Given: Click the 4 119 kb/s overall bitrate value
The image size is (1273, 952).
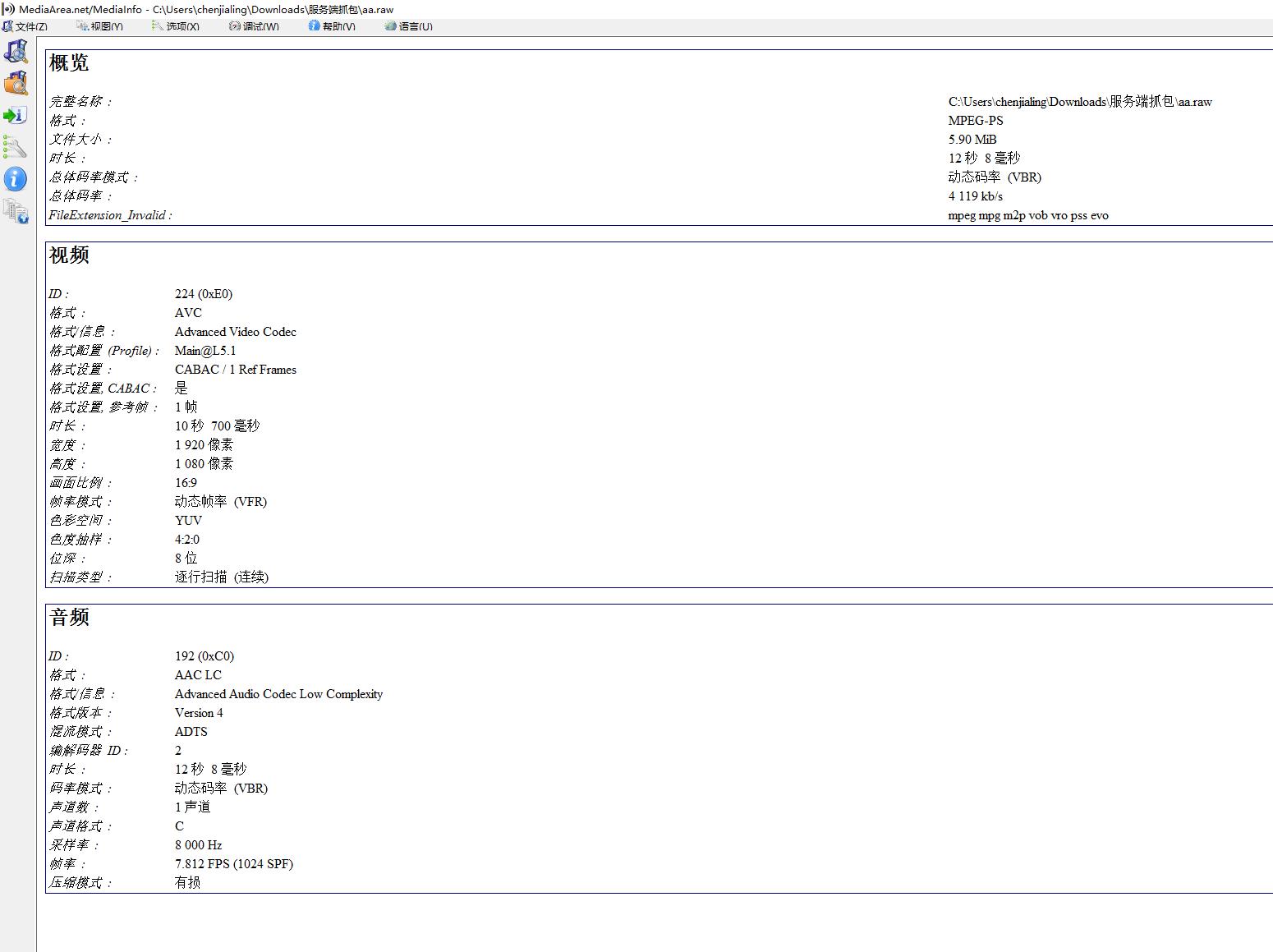Looking at the screenshot, I should pos(976,196).
